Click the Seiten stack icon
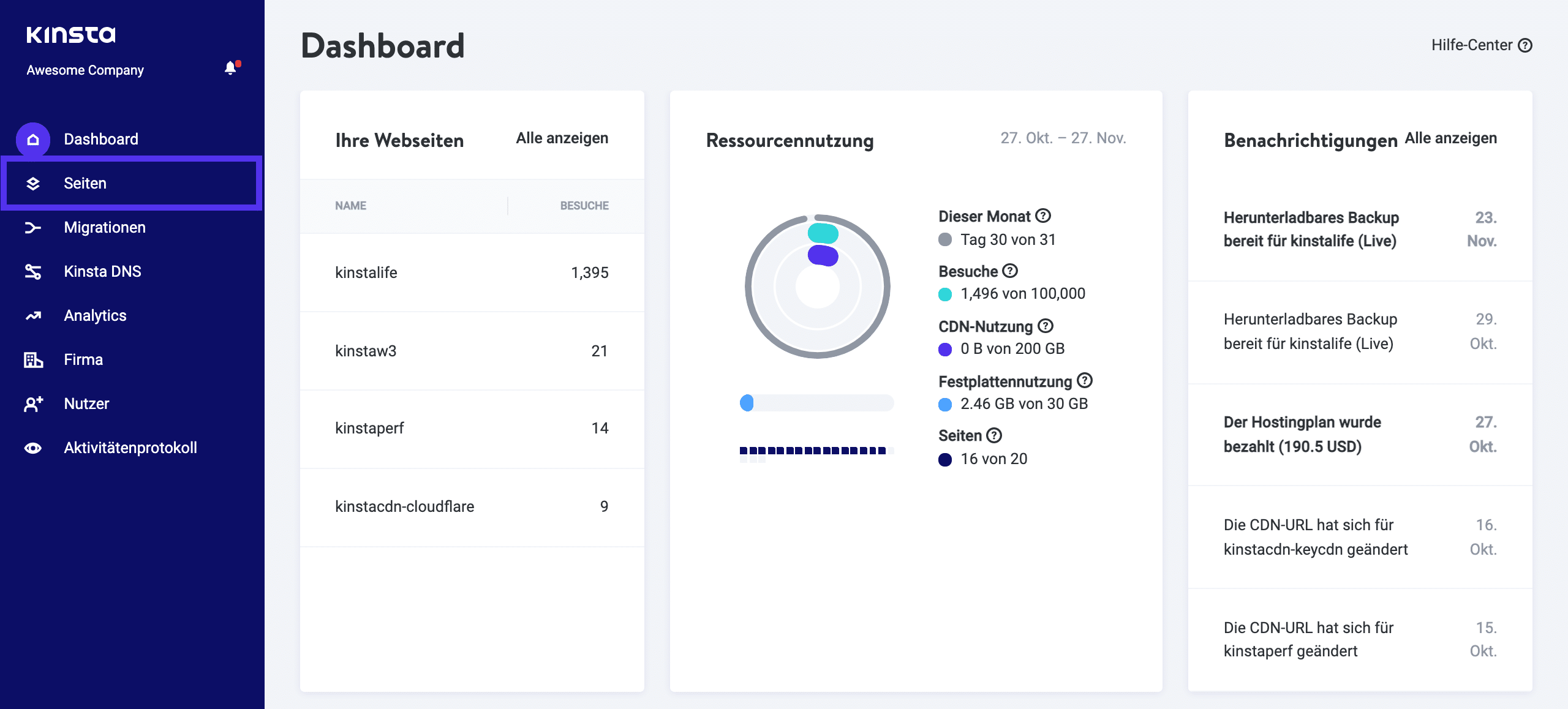The image size is (1568, 709). tap(34, 182)
